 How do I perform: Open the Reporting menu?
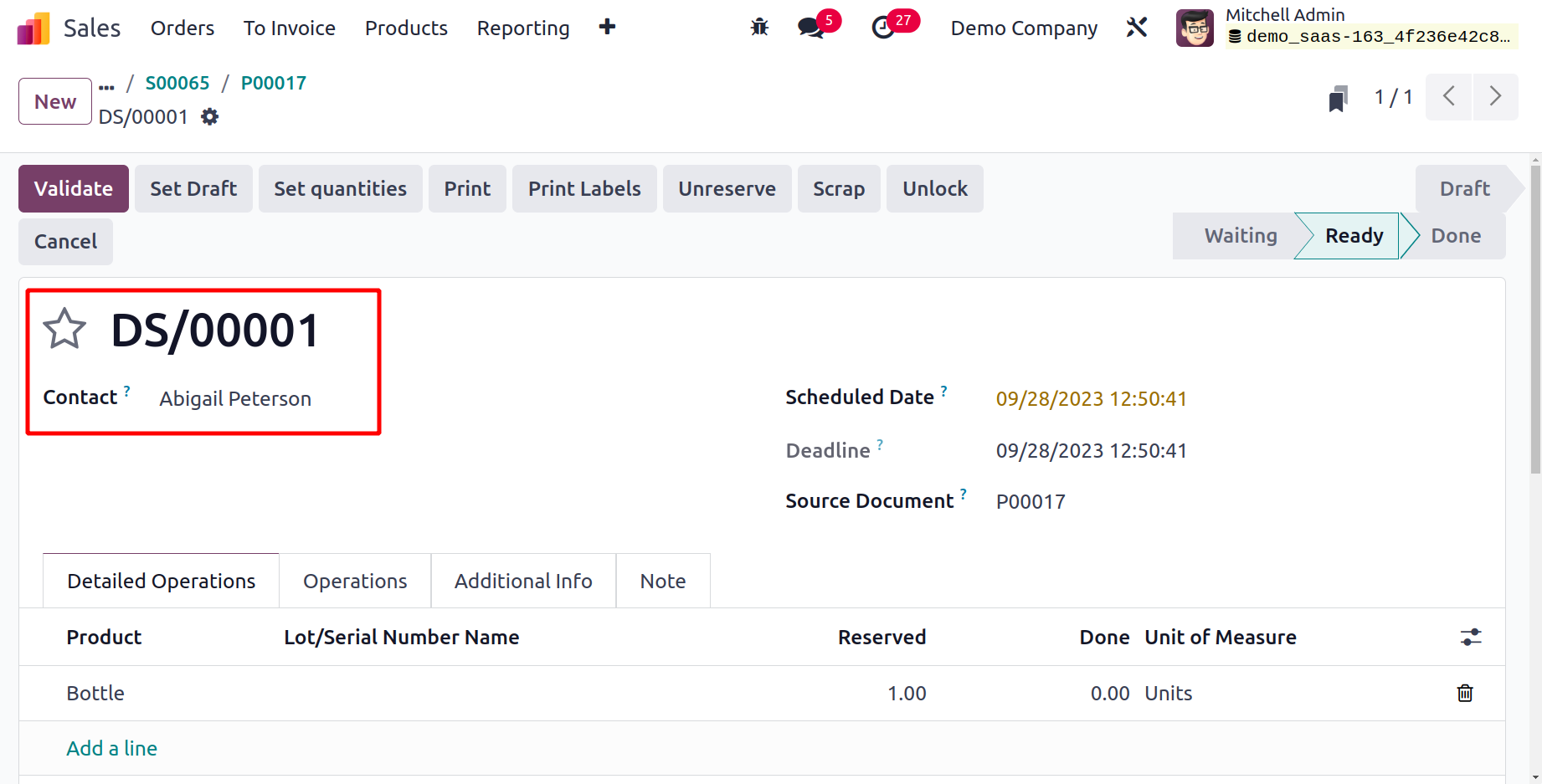[x=522, y=28]
